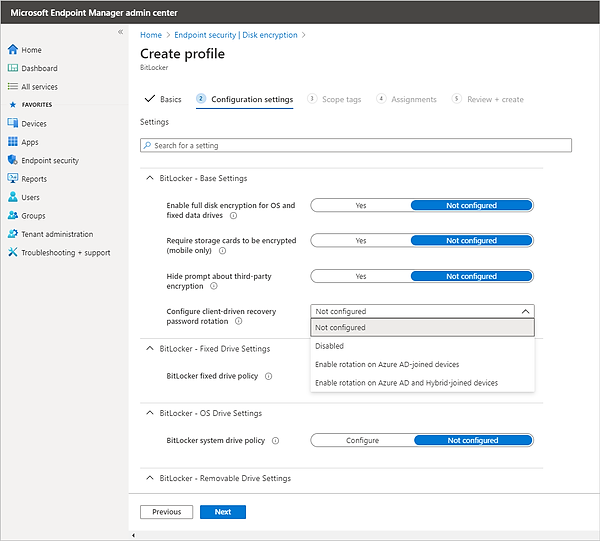The width and height of the screenshot is (600, 541).
Task: Open the Apps grid icon
Action: point(13,142)
